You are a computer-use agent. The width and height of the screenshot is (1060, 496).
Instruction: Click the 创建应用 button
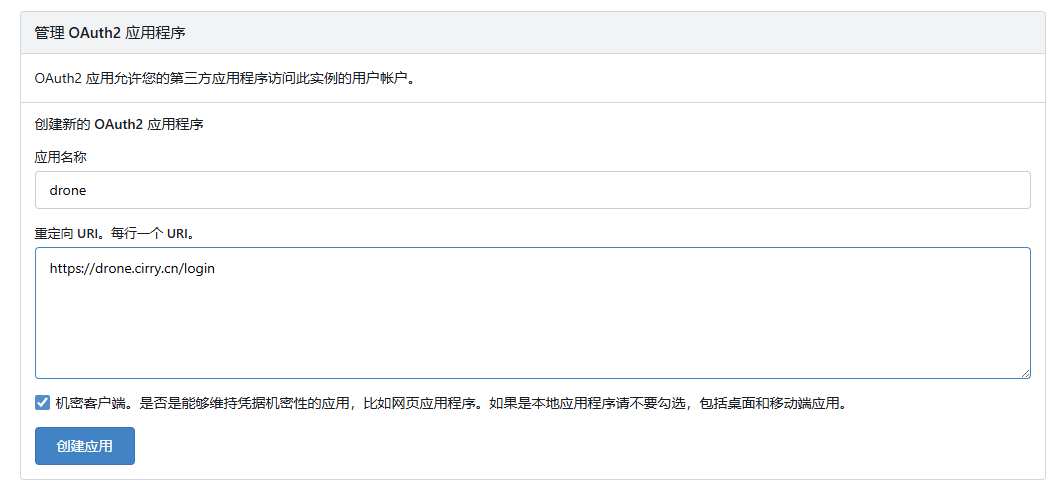pyautogui.click(x=85, y=446)
